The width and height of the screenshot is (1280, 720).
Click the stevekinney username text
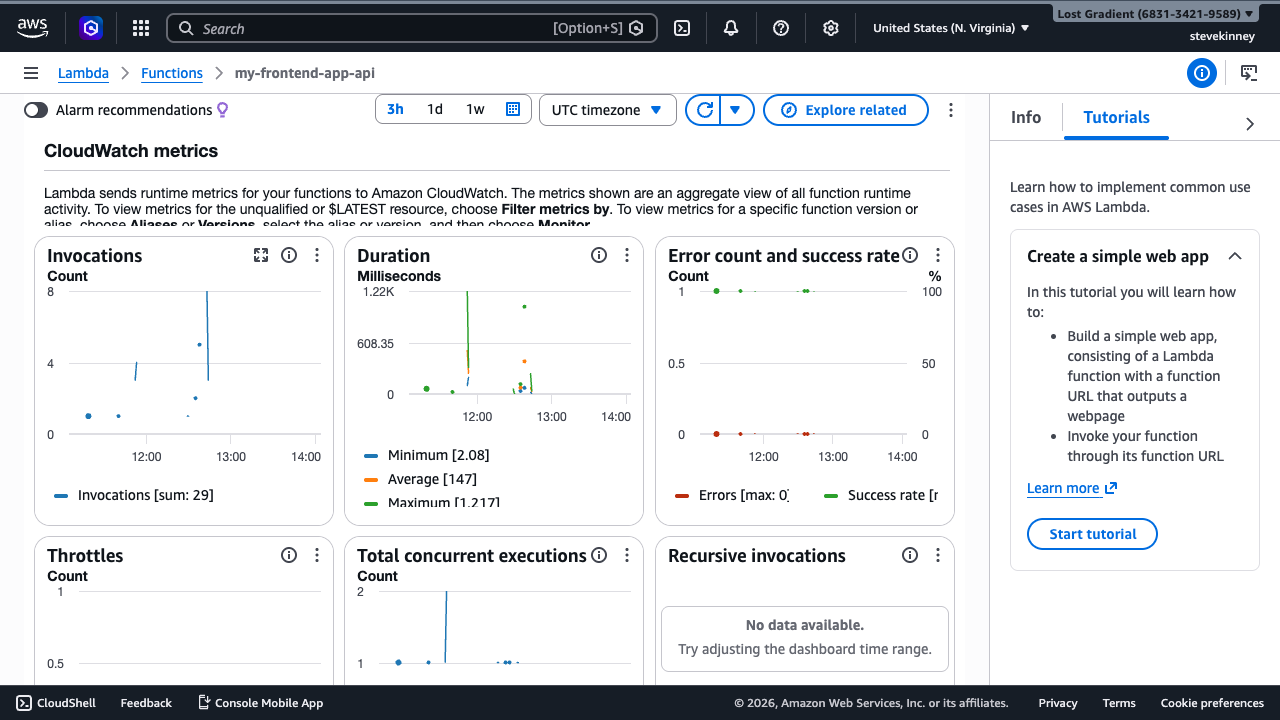click(x=1223, y=35)
